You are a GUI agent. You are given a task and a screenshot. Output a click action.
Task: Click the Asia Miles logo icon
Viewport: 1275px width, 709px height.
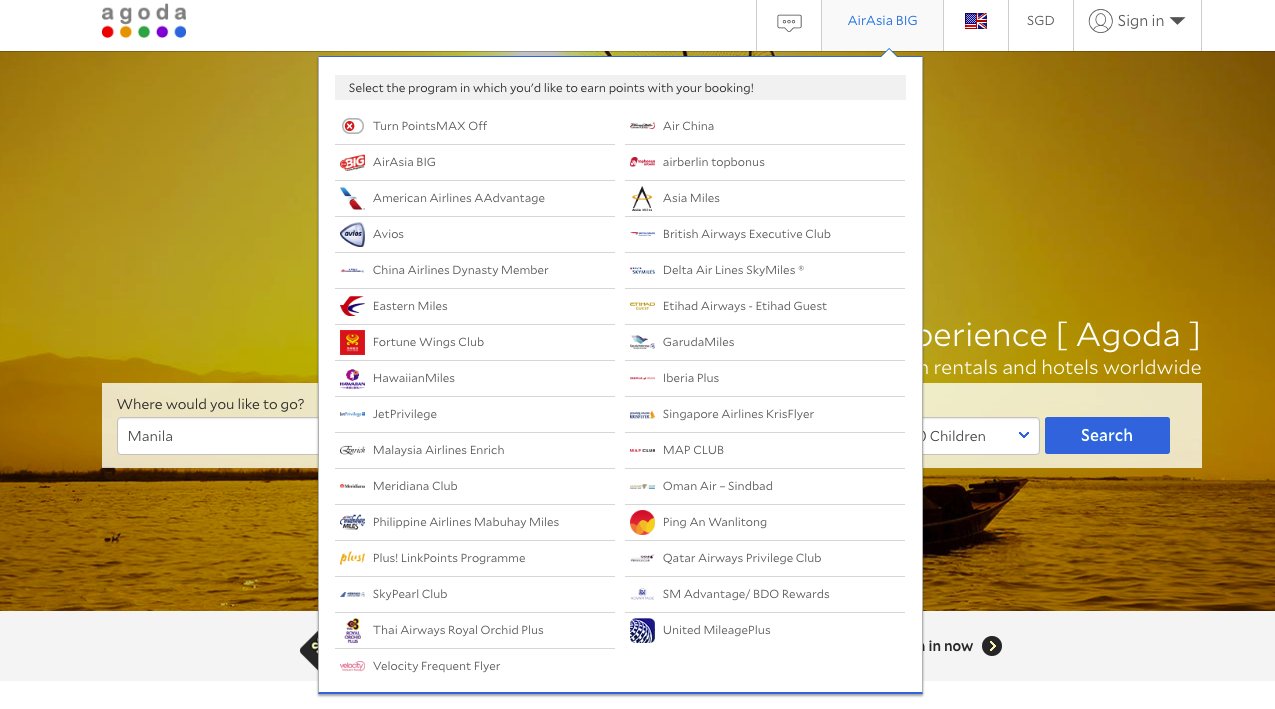pos(642,198)
